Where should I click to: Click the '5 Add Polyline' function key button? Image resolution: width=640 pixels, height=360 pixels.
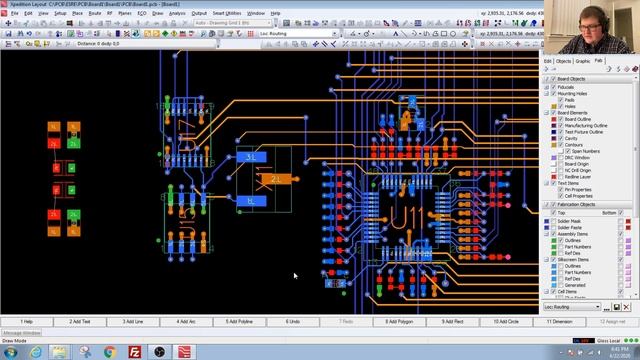(239, 322)
